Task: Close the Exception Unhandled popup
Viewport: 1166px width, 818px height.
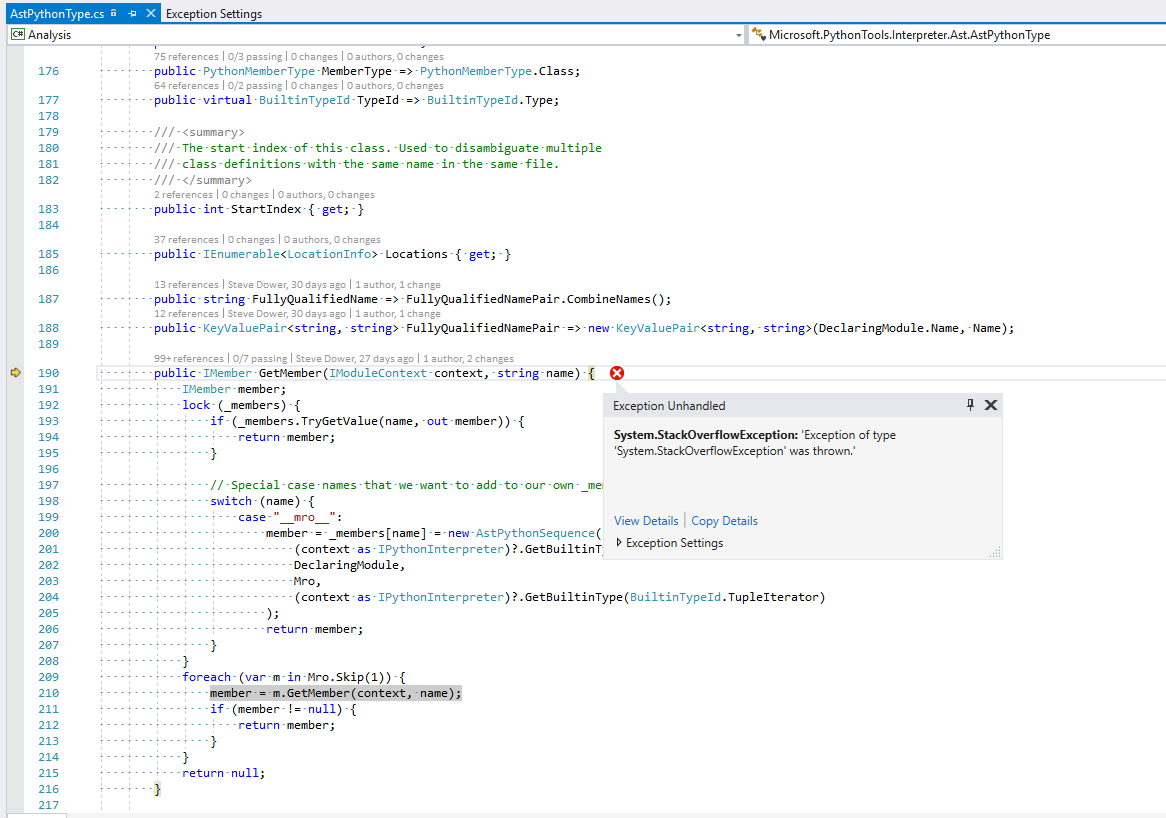Action: pos(991,405)
